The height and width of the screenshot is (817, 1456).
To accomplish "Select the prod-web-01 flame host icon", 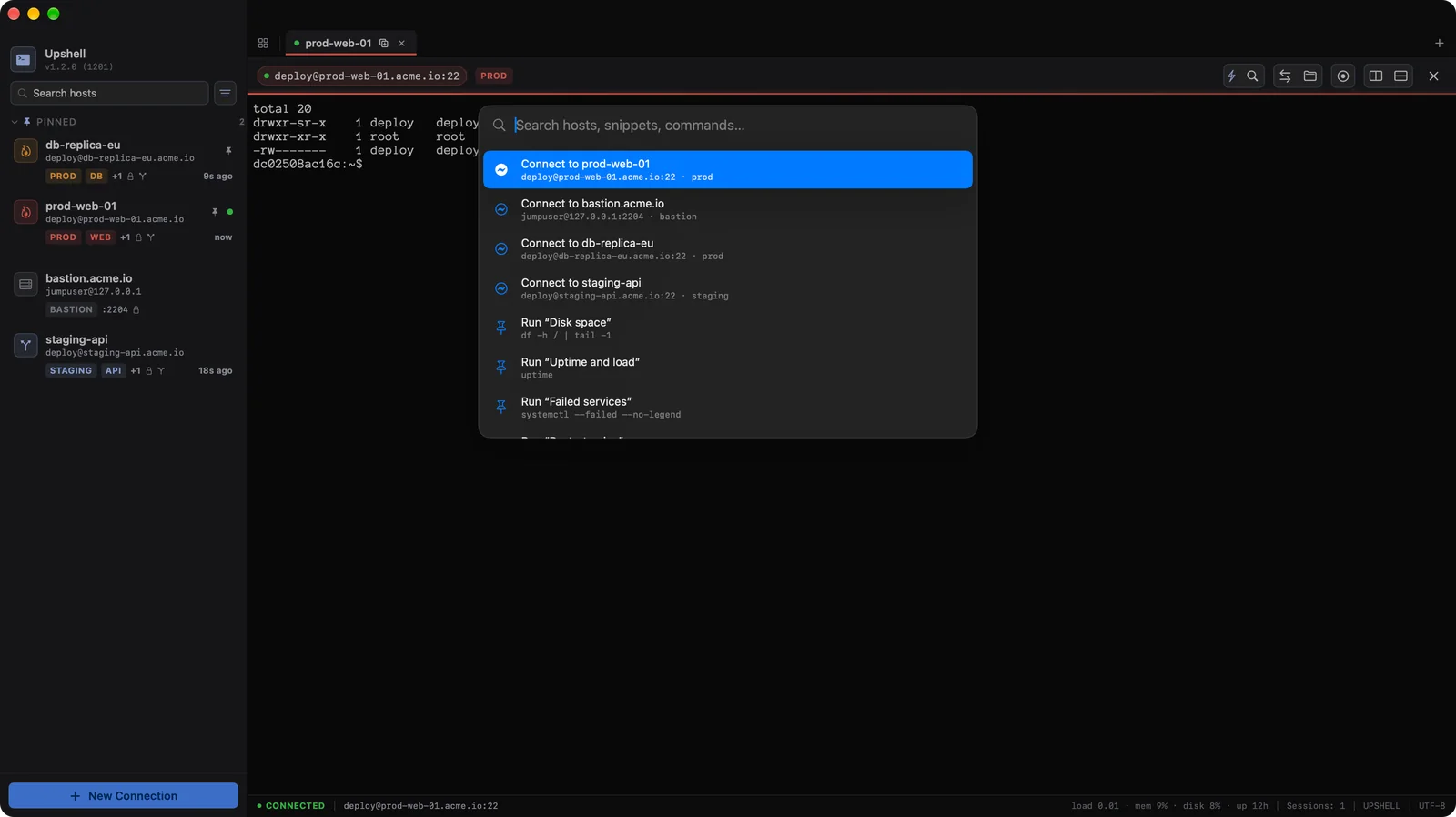I will pos(25,212).
